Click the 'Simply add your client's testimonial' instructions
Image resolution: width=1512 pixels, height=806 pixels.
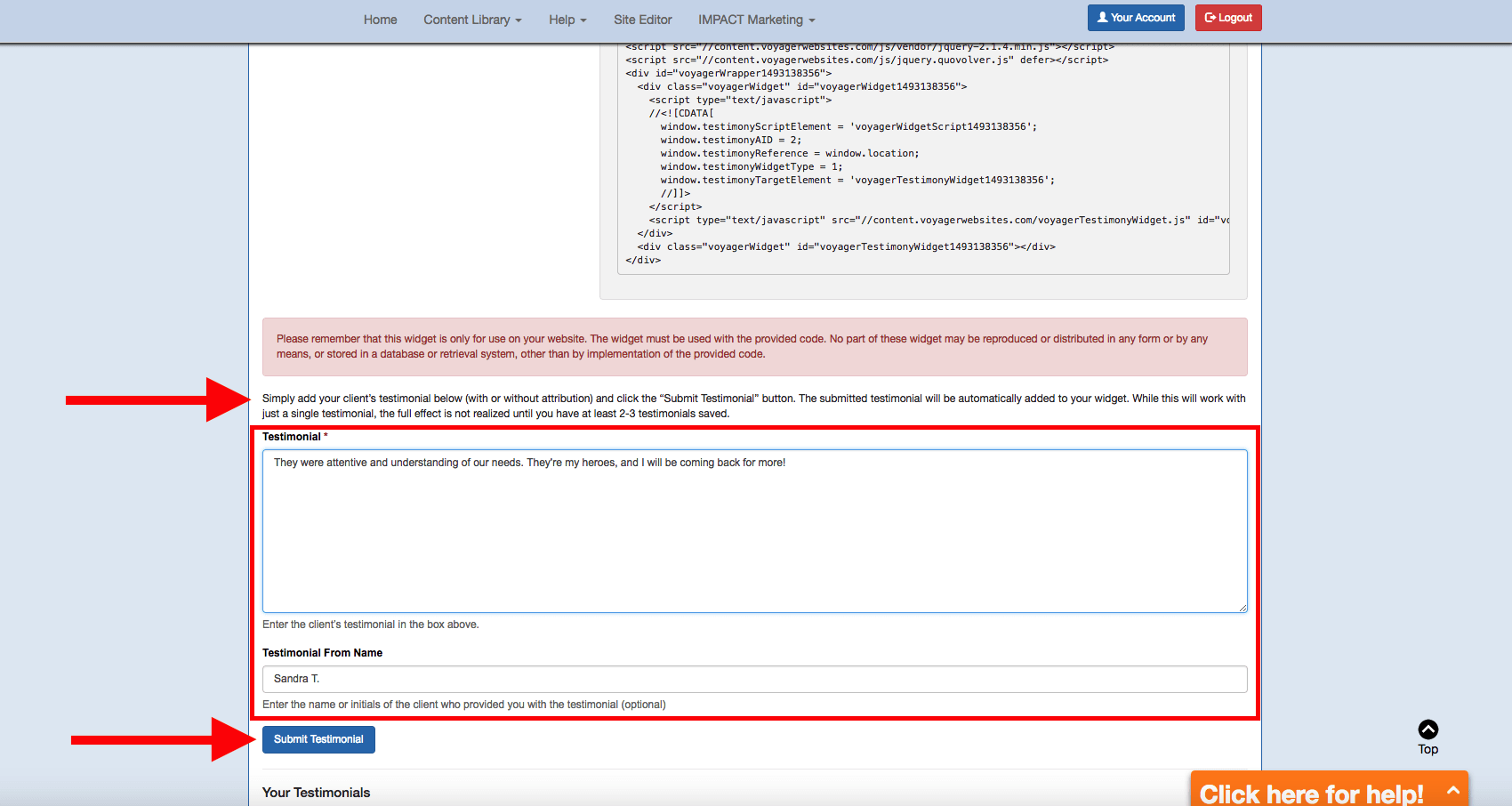tap(754, 406)
